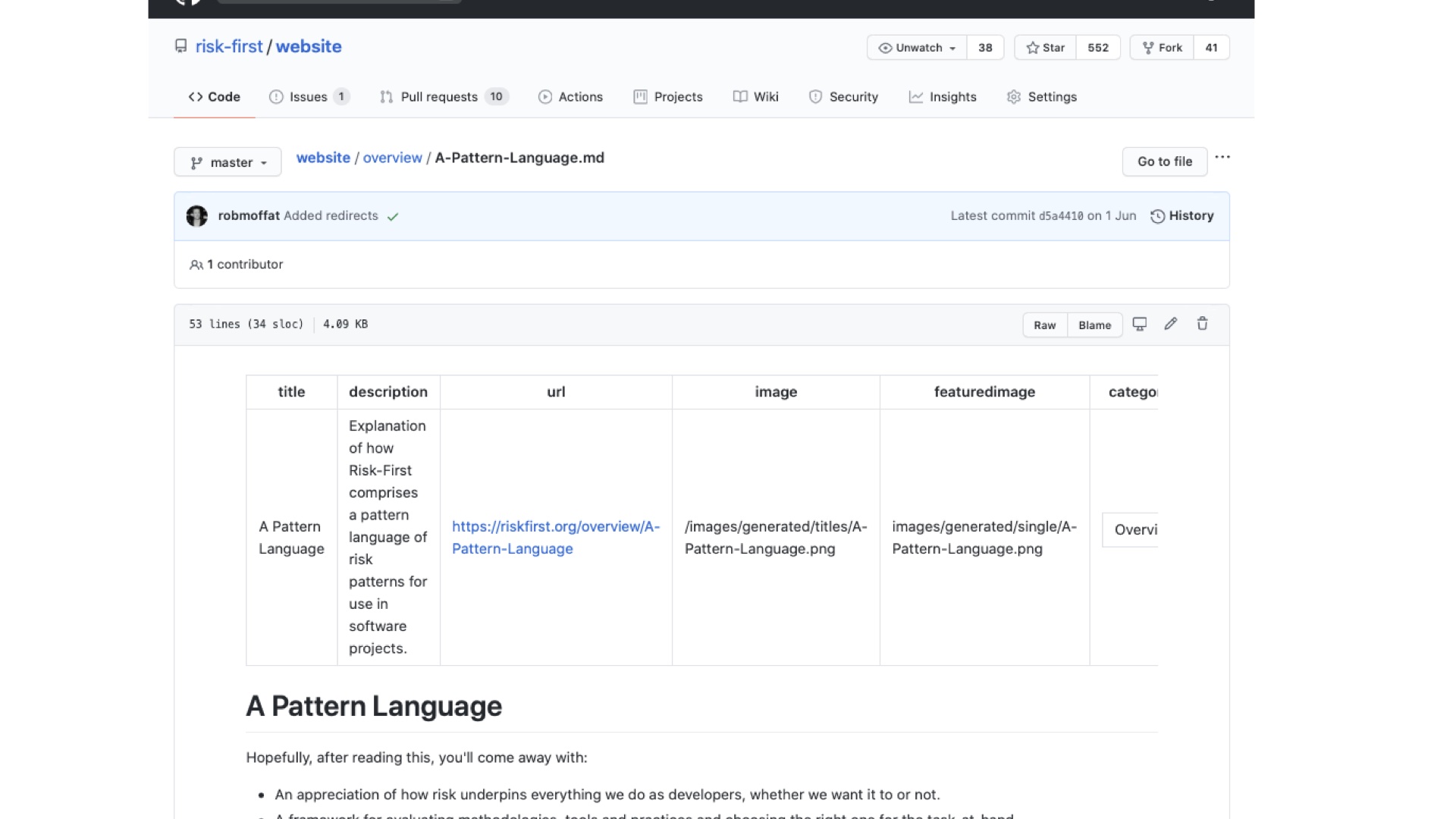
Task: Click website breadcrumb path link
Action: click(x=323, y=158)
